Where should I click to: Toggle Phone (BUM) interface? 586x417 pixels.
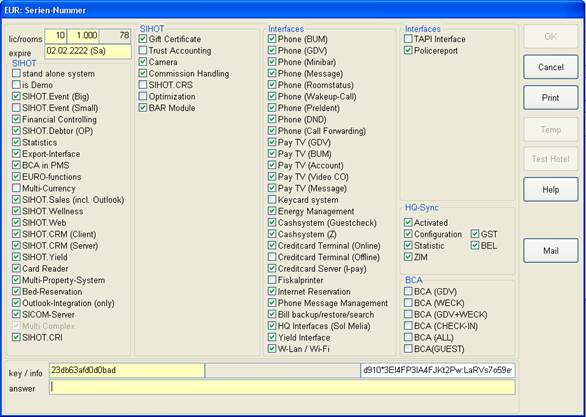click(272, 39)
